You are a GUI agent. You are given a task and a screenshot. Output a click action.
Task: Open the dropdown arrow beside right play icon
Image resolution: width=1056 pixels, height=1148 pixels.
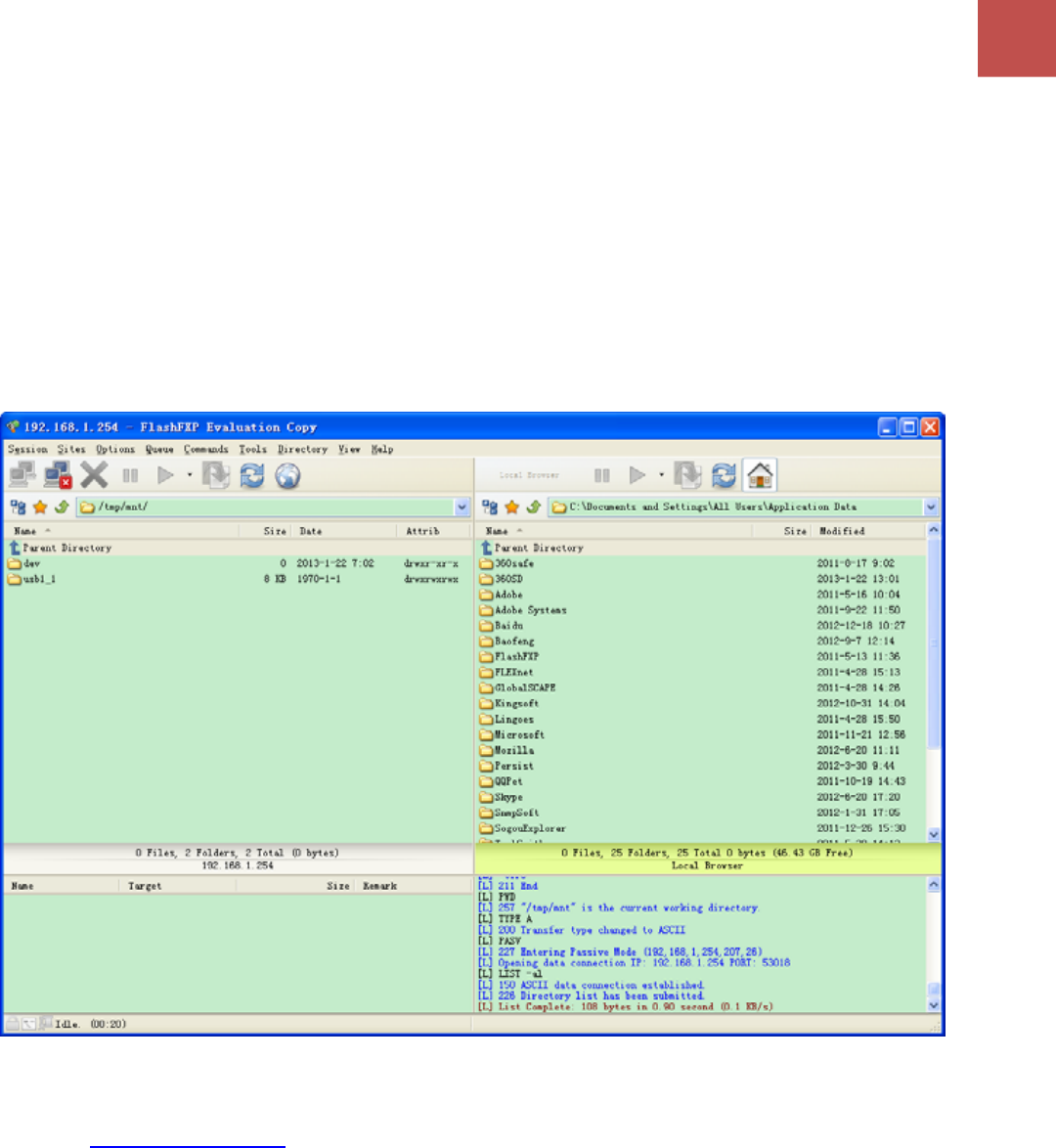click(661, 475)
